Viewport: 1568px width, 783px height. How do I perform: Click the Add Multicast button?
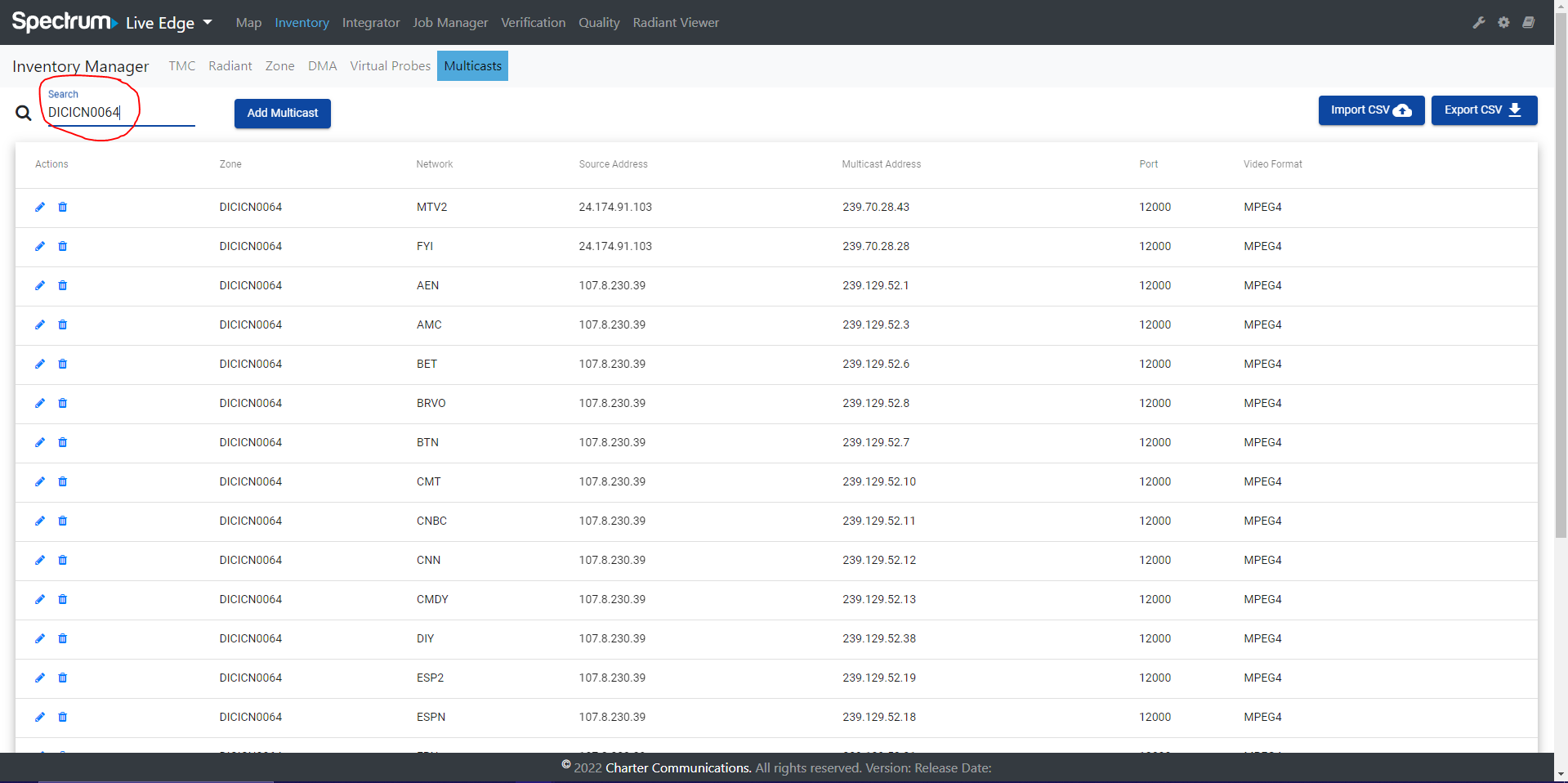283,114
